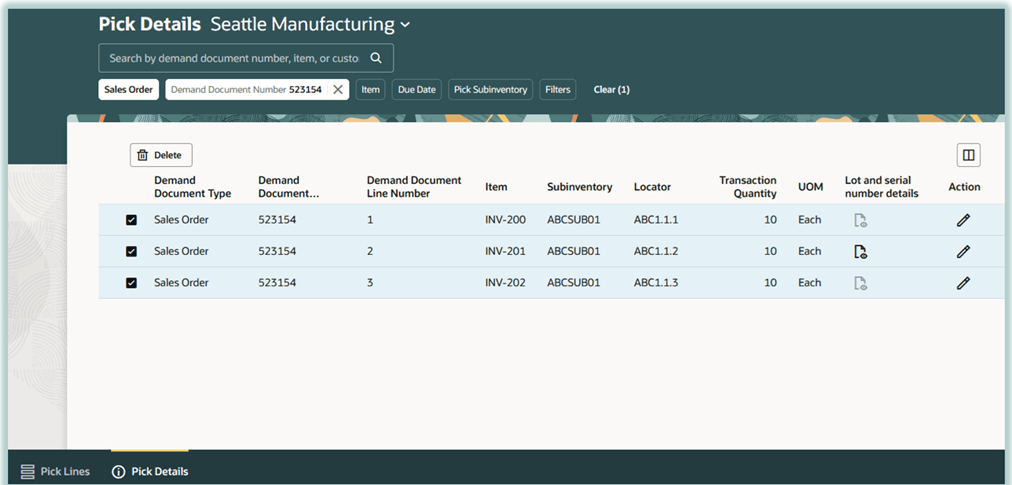Expand the Seattle Manufacturing organization dropdown
This screenshot has width=1012, height=485.
coord(404,25)
